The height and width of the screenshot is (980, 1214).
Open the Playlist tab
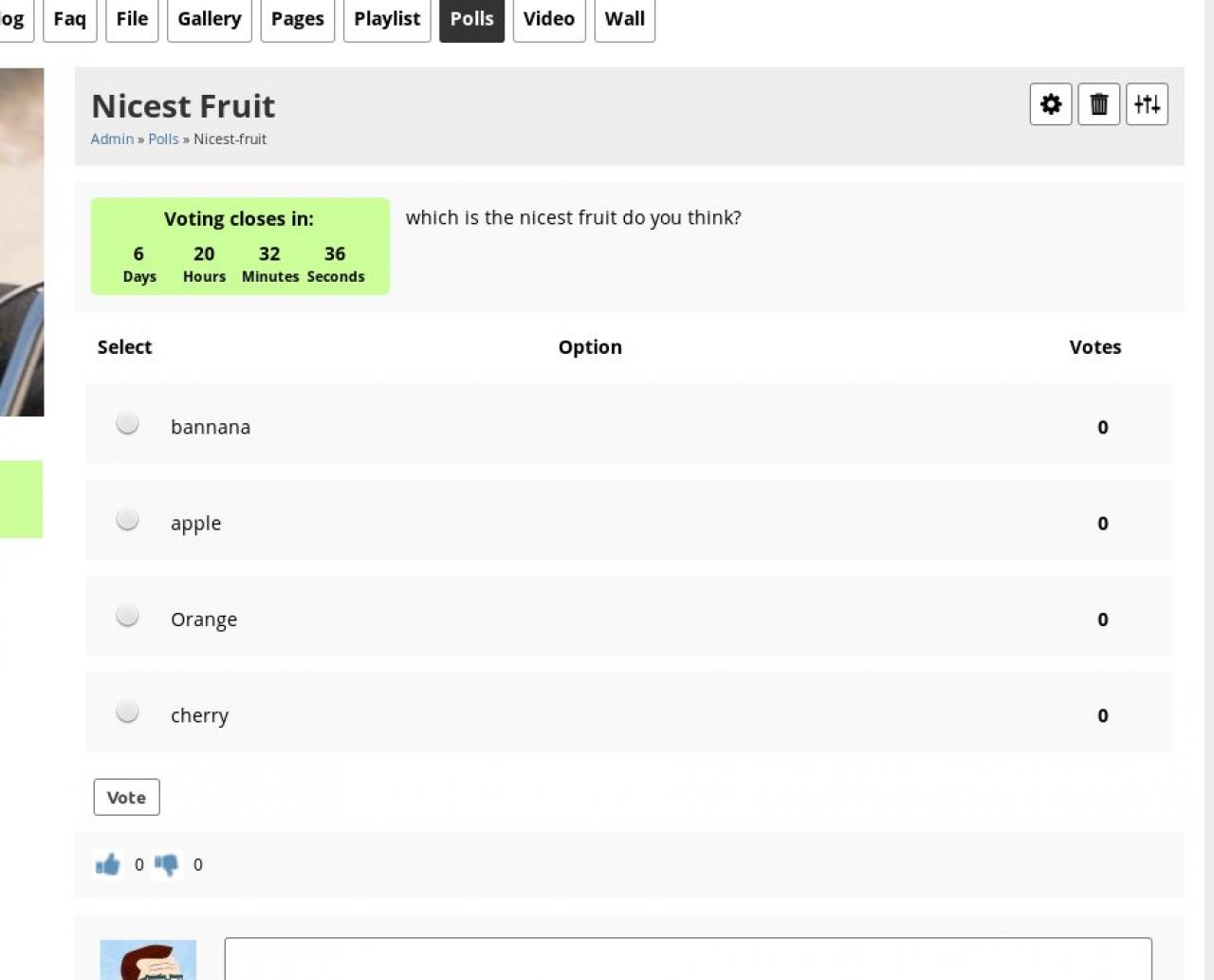click(x=387, y=19)
